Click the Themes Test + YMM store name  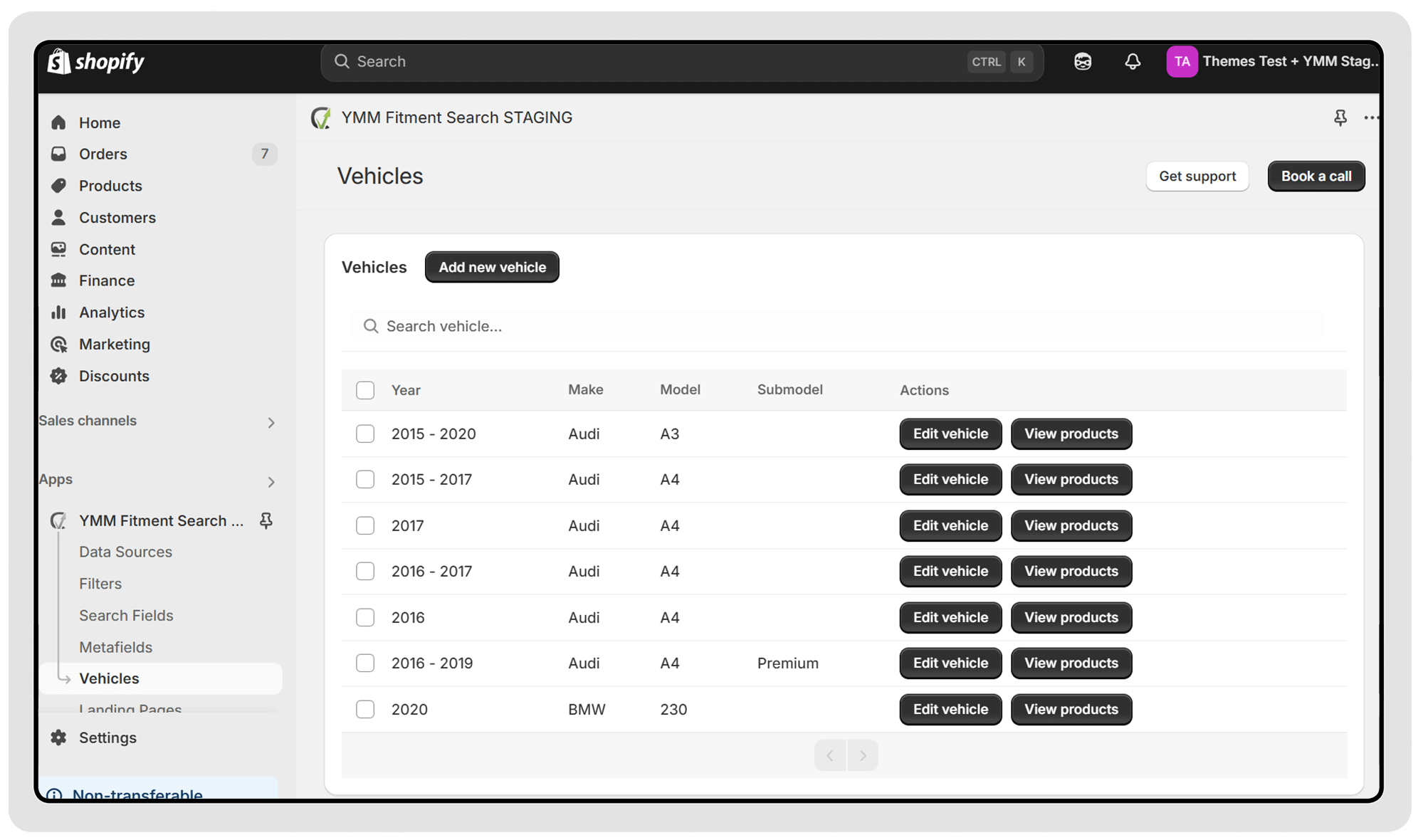click(1291, 61)
